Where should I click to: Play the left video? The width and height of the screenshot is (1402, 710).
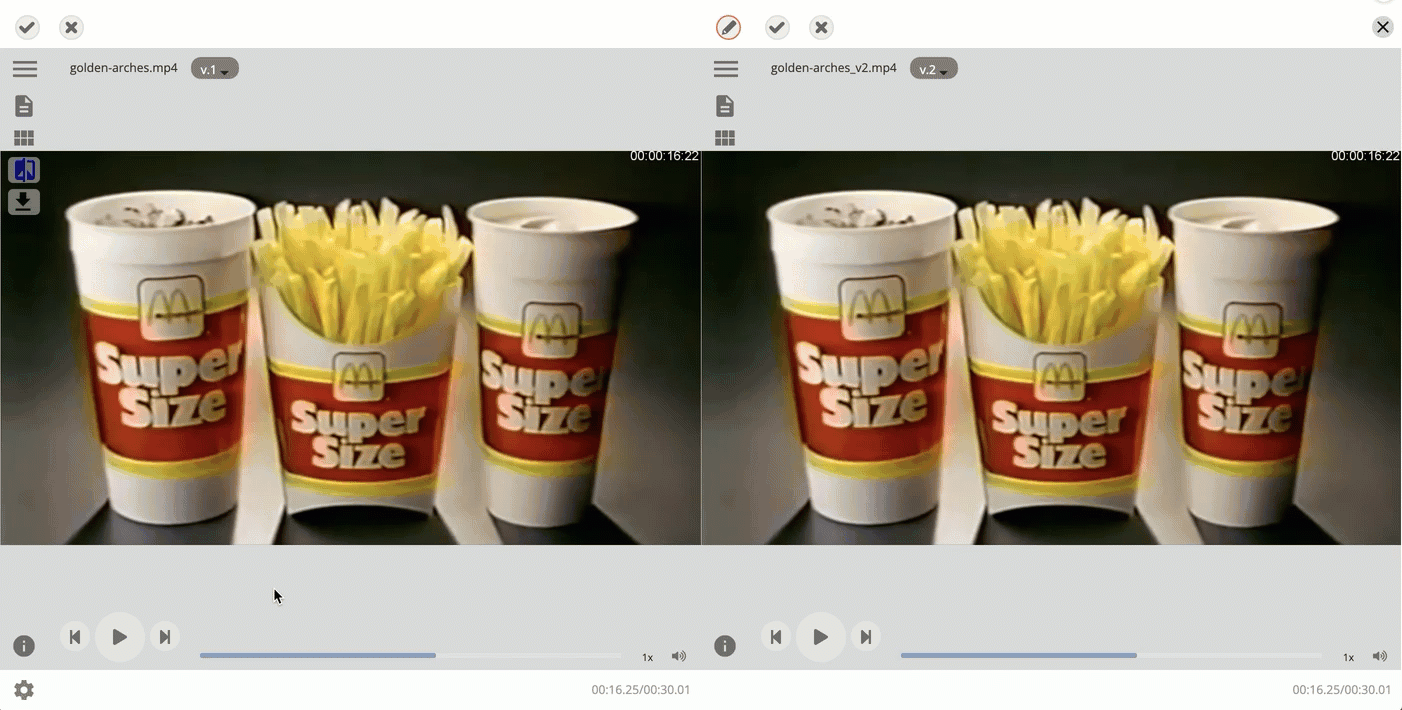[x=120, y=637]
